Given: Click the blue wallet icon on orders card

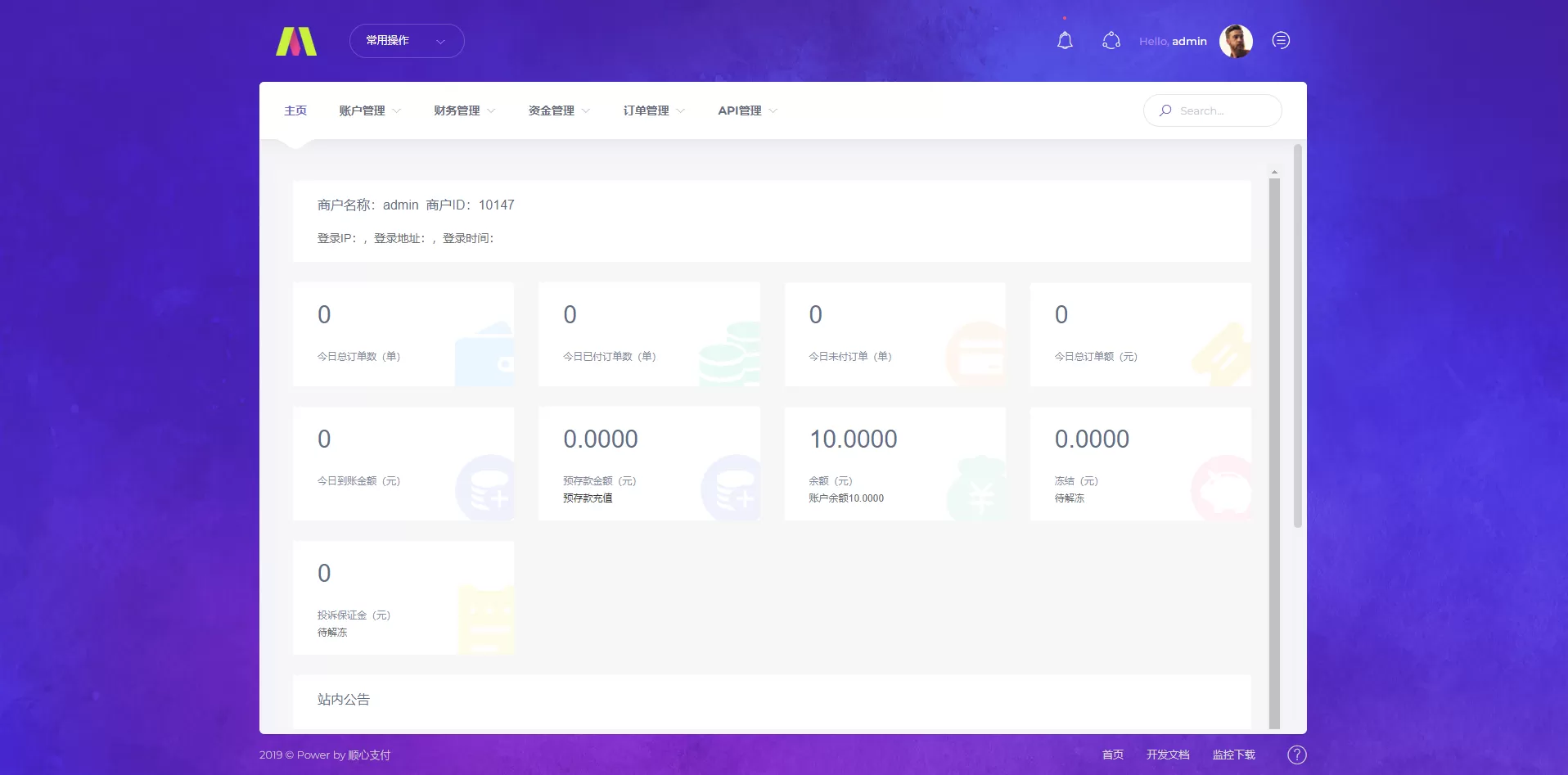Looking at the screenshot, I should tap(485, 356).
